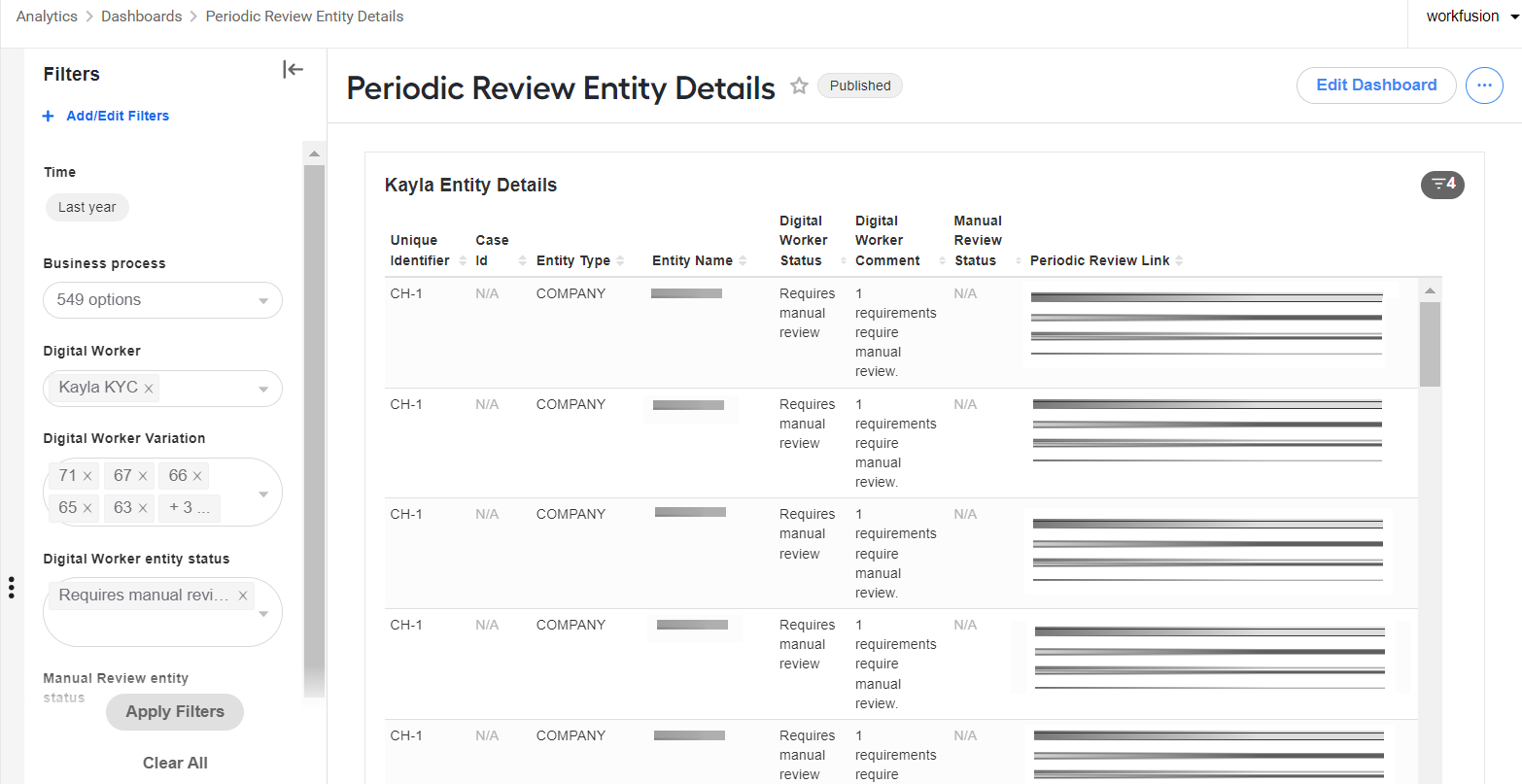Click the filters panel scroll up arrow
1522x784 pixels.
click(x=314, y=153)
